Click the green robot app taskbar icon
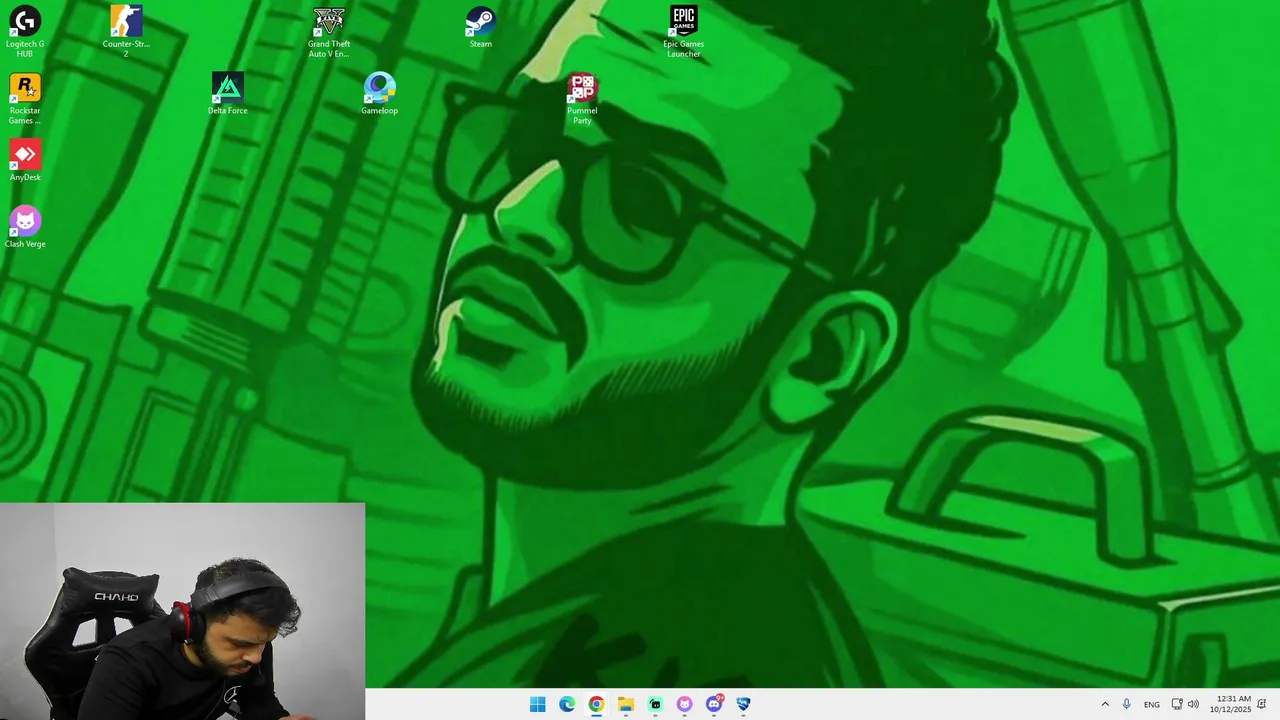 655,704
